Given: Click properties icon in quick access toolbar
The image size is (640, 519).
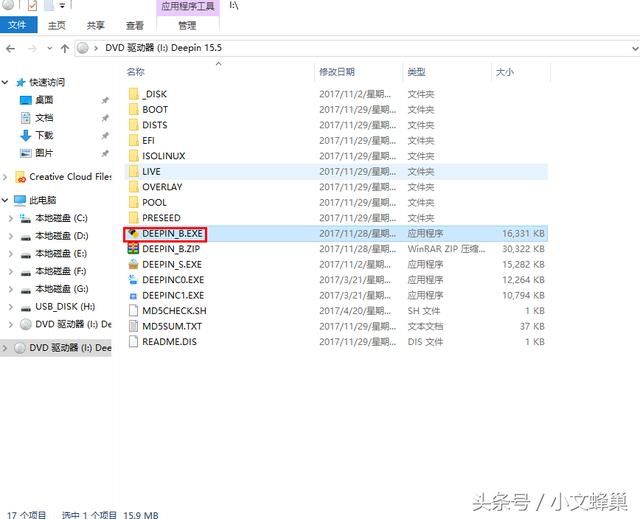Looking at the screenshot, I should [32, 5].
